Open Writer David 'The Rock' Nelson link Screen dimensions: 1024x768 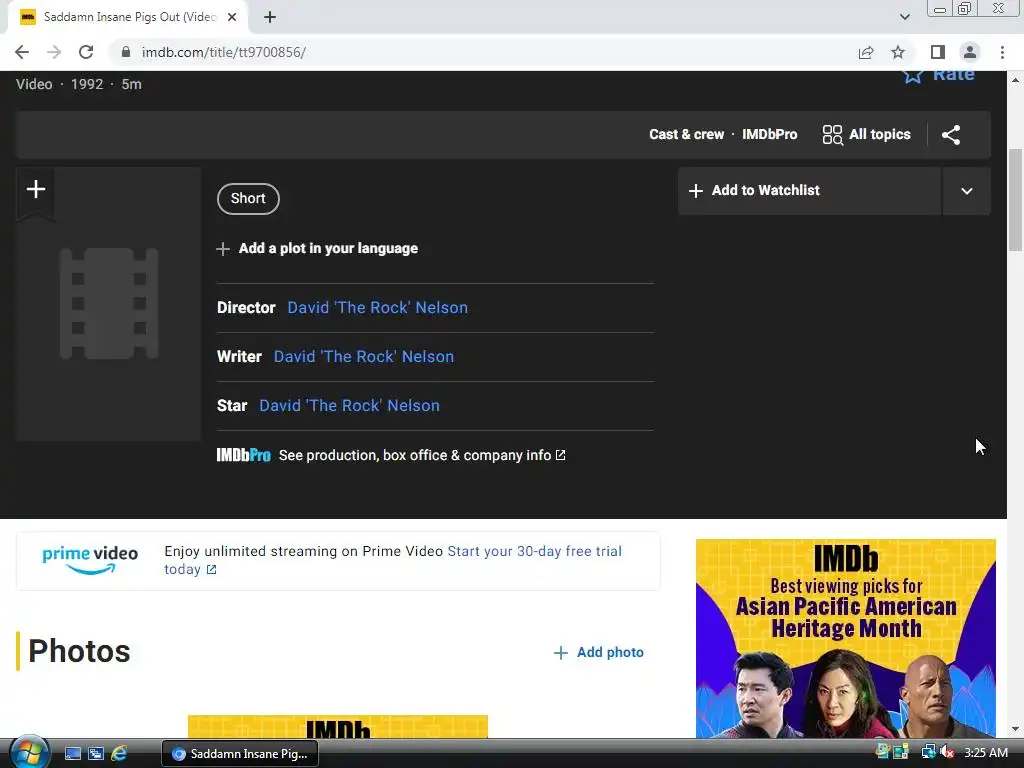click(x=364, y=357)
